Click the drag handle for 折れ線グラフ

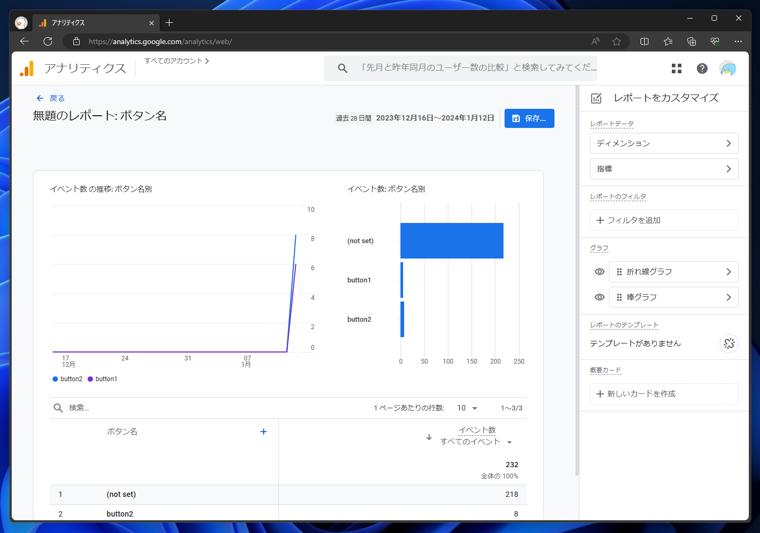tap(619, 272)
